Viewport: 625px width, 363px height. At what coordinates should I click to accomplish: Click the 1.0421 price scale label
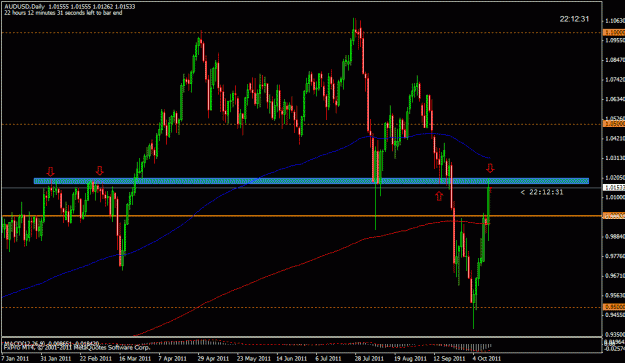coord(615,138)
